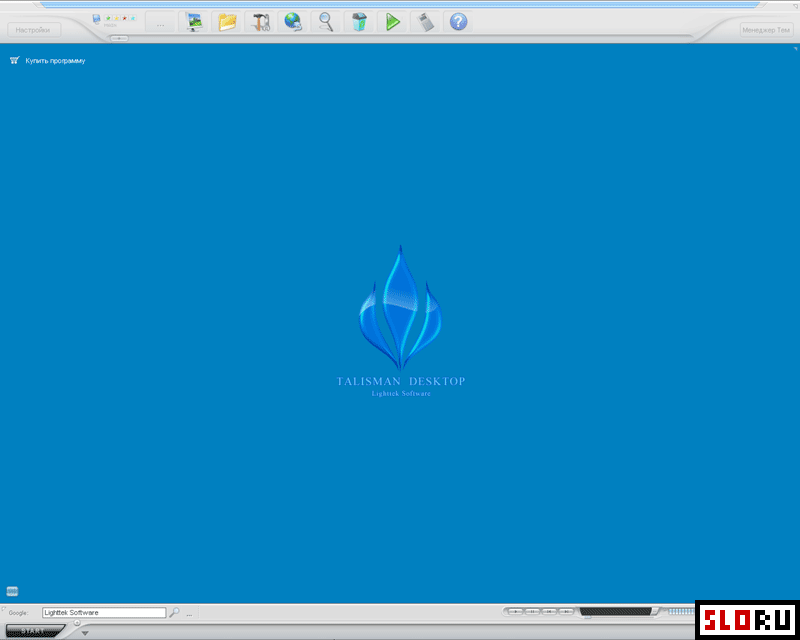Screen dimensions: 800x640
Task: Click the green play arrow icon
Action: (392, 22)
